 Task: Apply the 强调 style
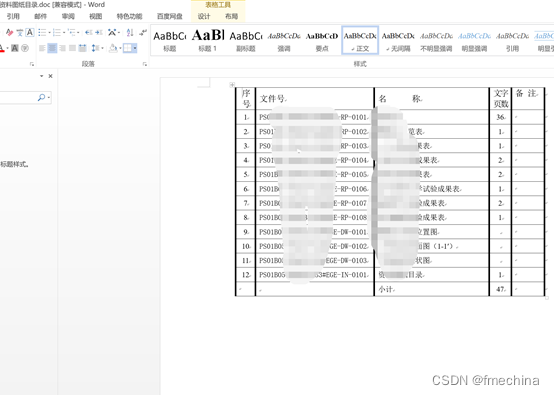click(x=284, y=40)
